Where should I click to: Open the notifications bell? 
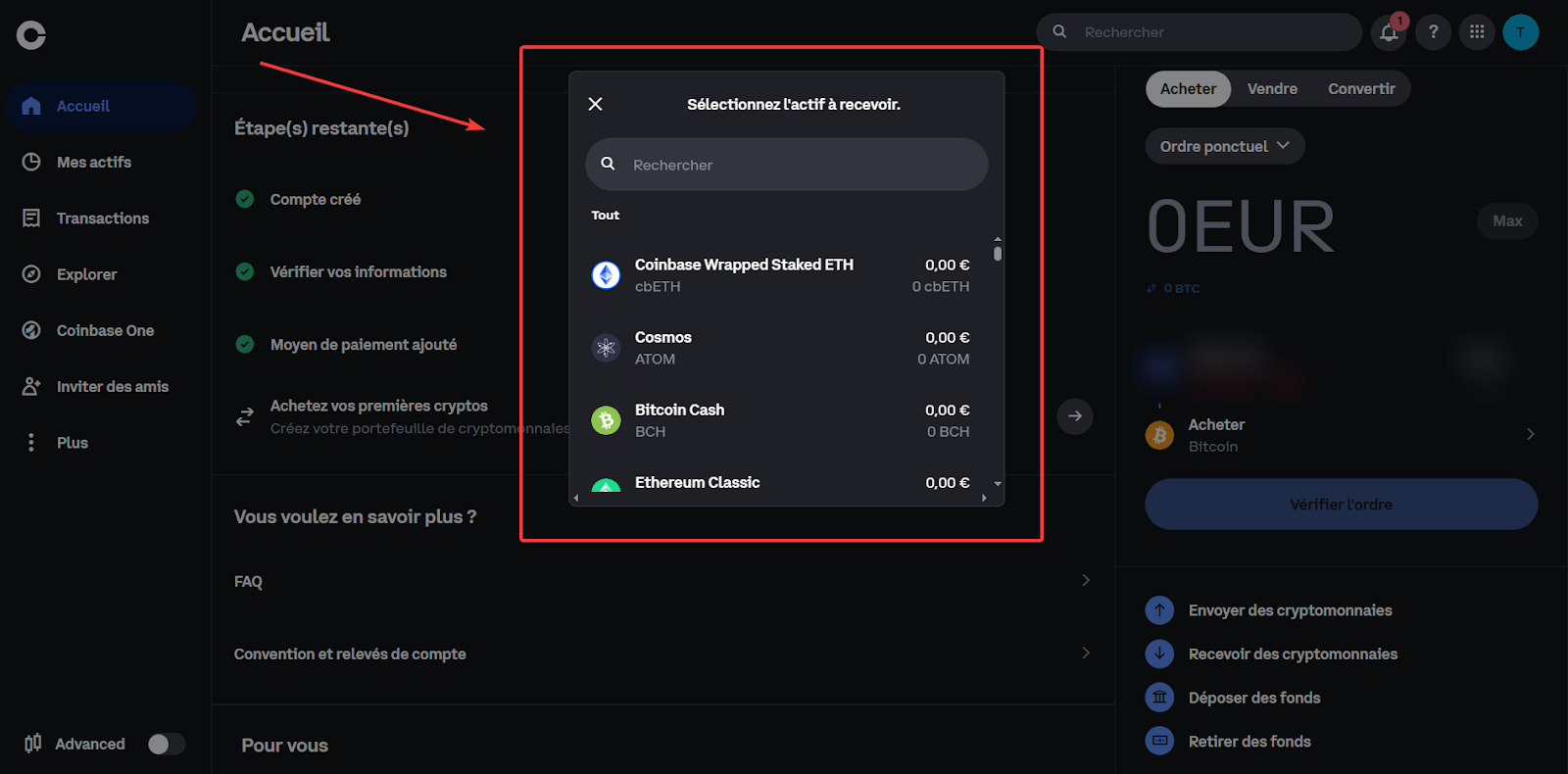click(x=1389, y=32)
